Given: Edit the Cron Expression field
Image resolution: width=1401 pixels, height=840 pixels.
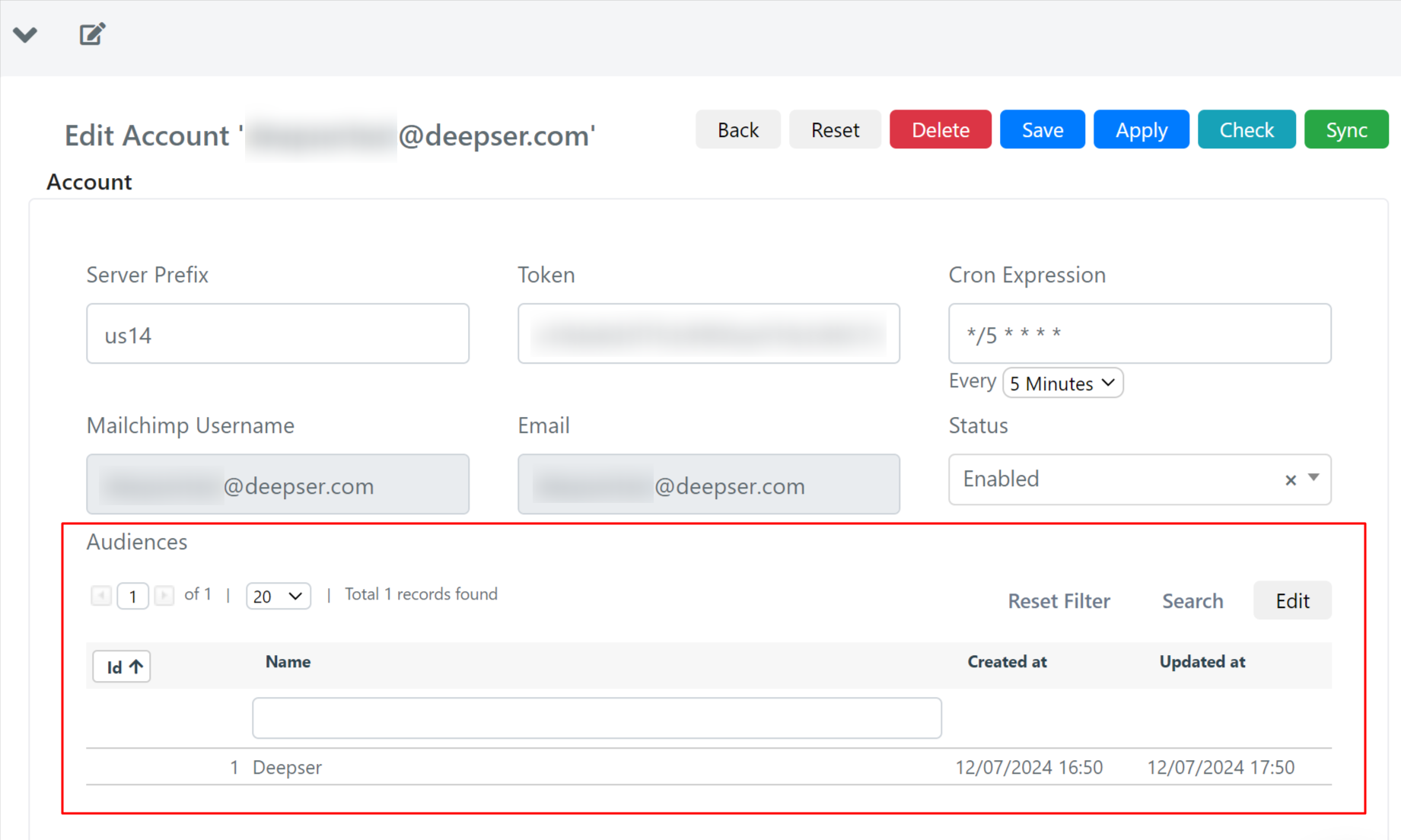Looking at the screenshot, I should tap(1139, 333).
